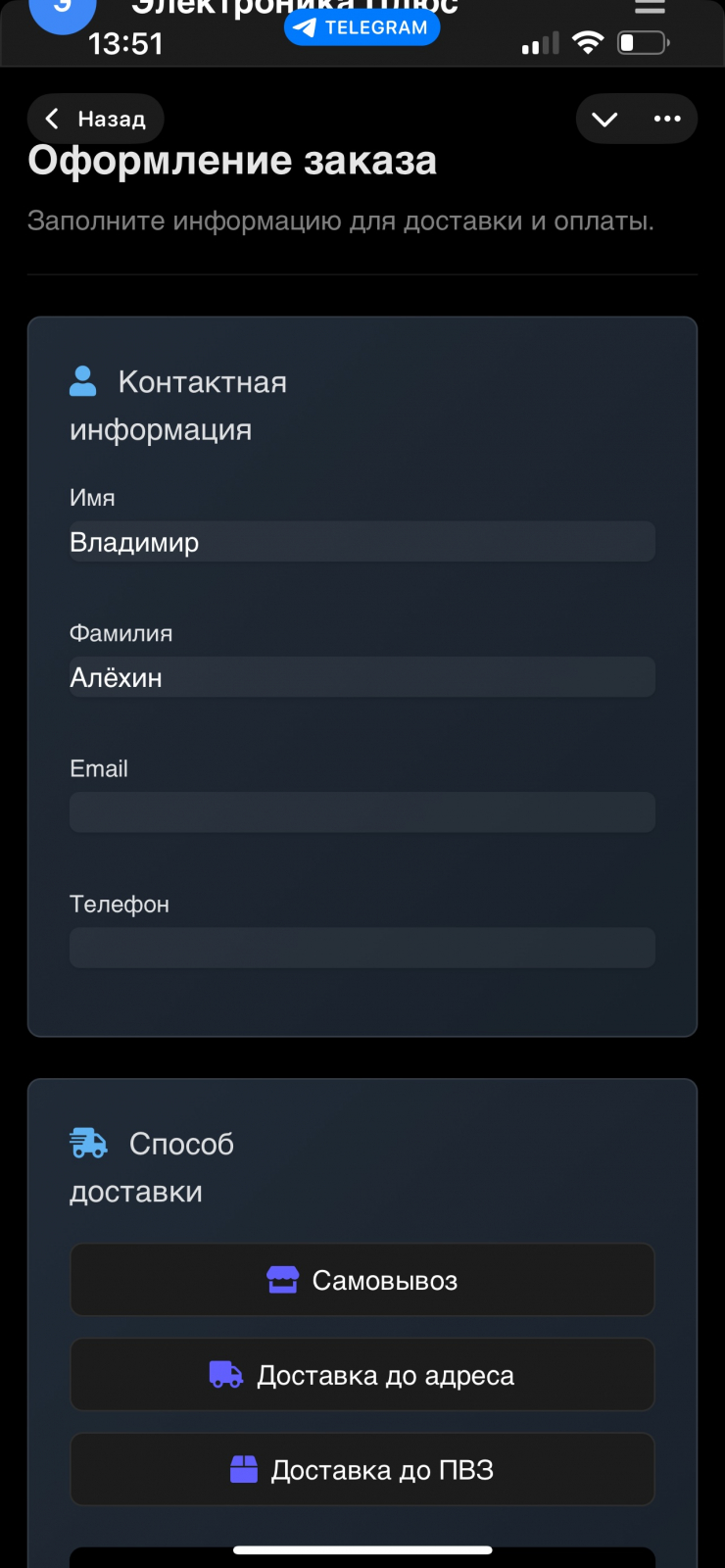Click the contact person icon

click(x=83, y=381)
